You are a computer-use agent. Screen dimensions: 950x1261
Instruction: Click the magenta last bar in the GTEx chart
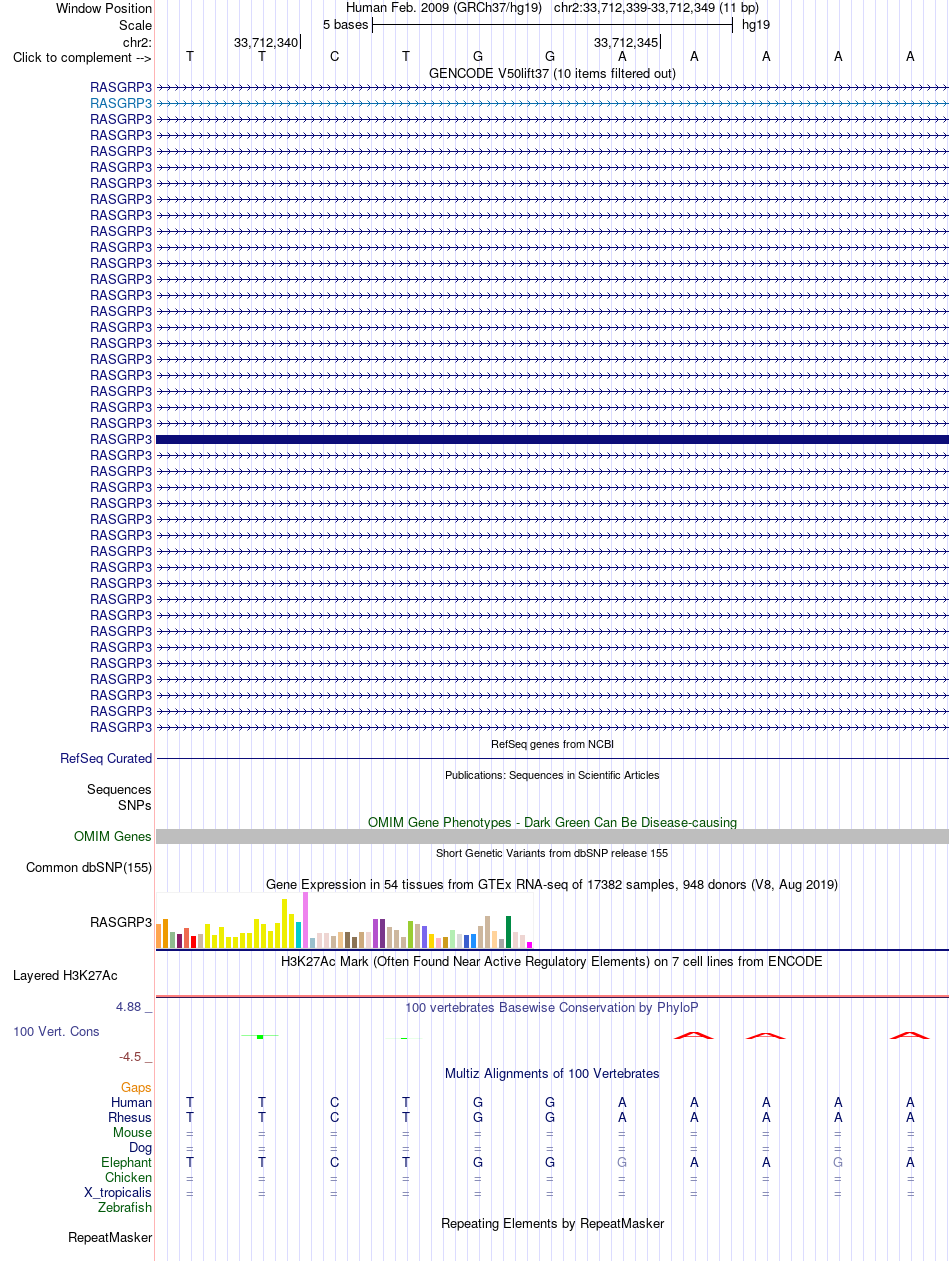pos(530,945)
